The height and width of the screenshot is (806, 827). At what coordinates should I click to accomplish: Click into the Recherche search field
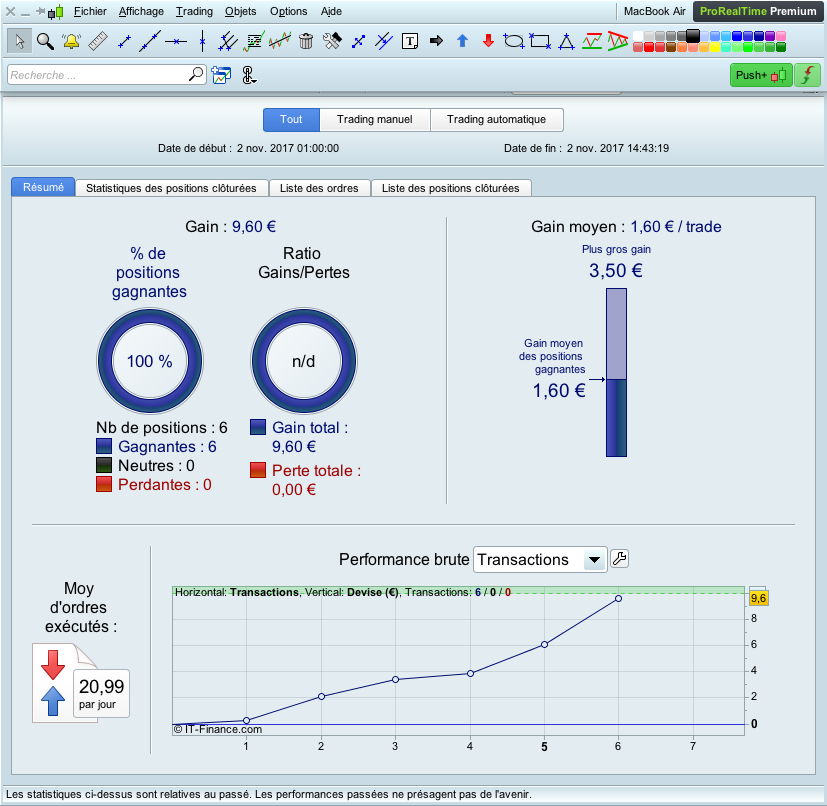point(98,75)
